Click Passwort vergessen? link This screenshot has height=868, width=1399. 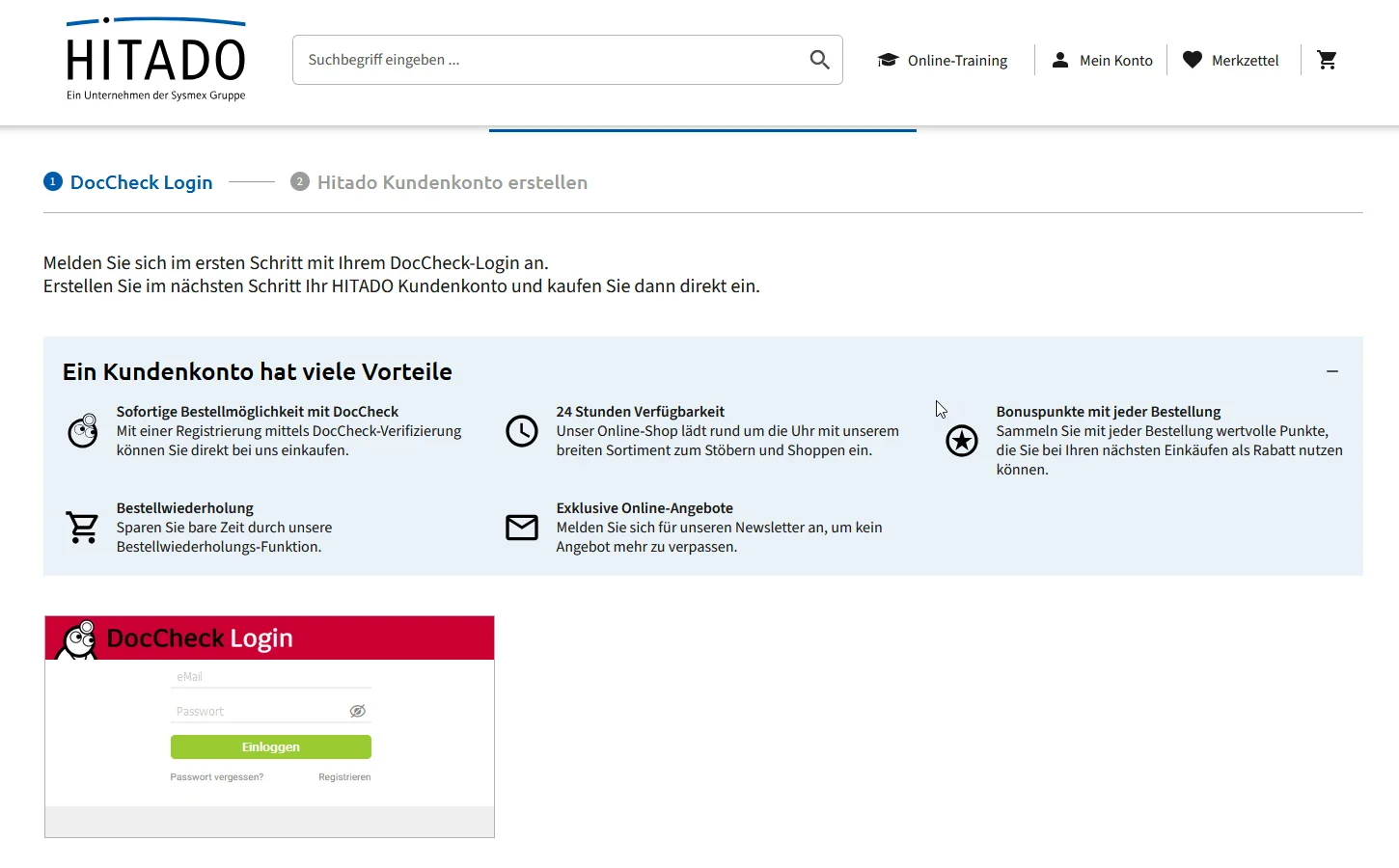[217, 776]
